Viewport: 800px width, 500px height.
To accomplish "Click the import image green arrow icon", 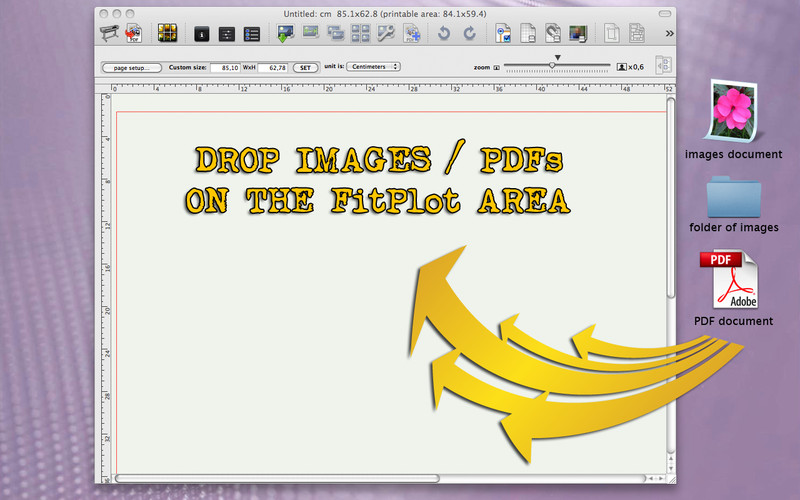I will tap(285, 34).
